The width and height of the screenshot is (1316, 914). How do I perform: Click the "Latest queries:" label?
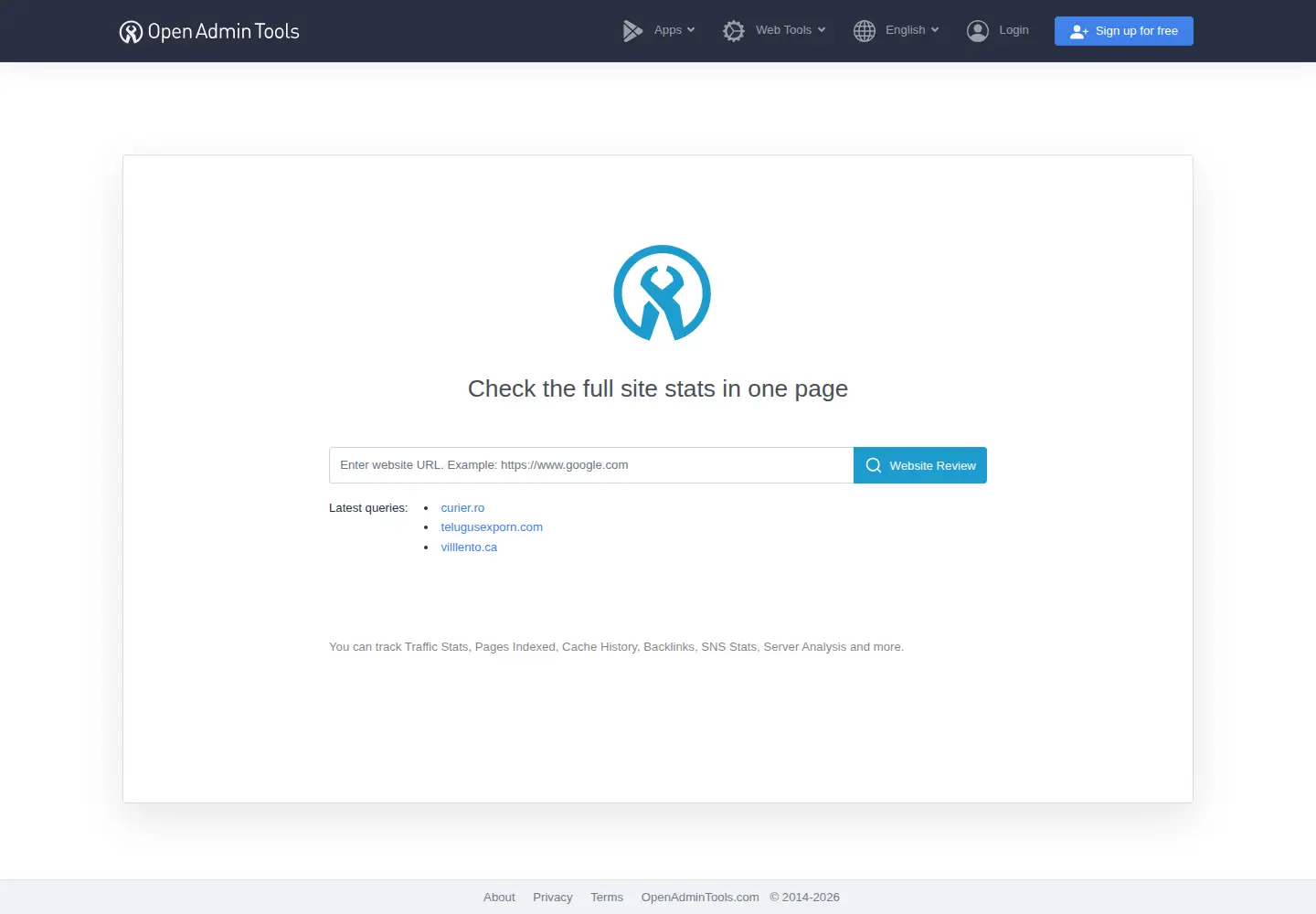click(368, 508)
